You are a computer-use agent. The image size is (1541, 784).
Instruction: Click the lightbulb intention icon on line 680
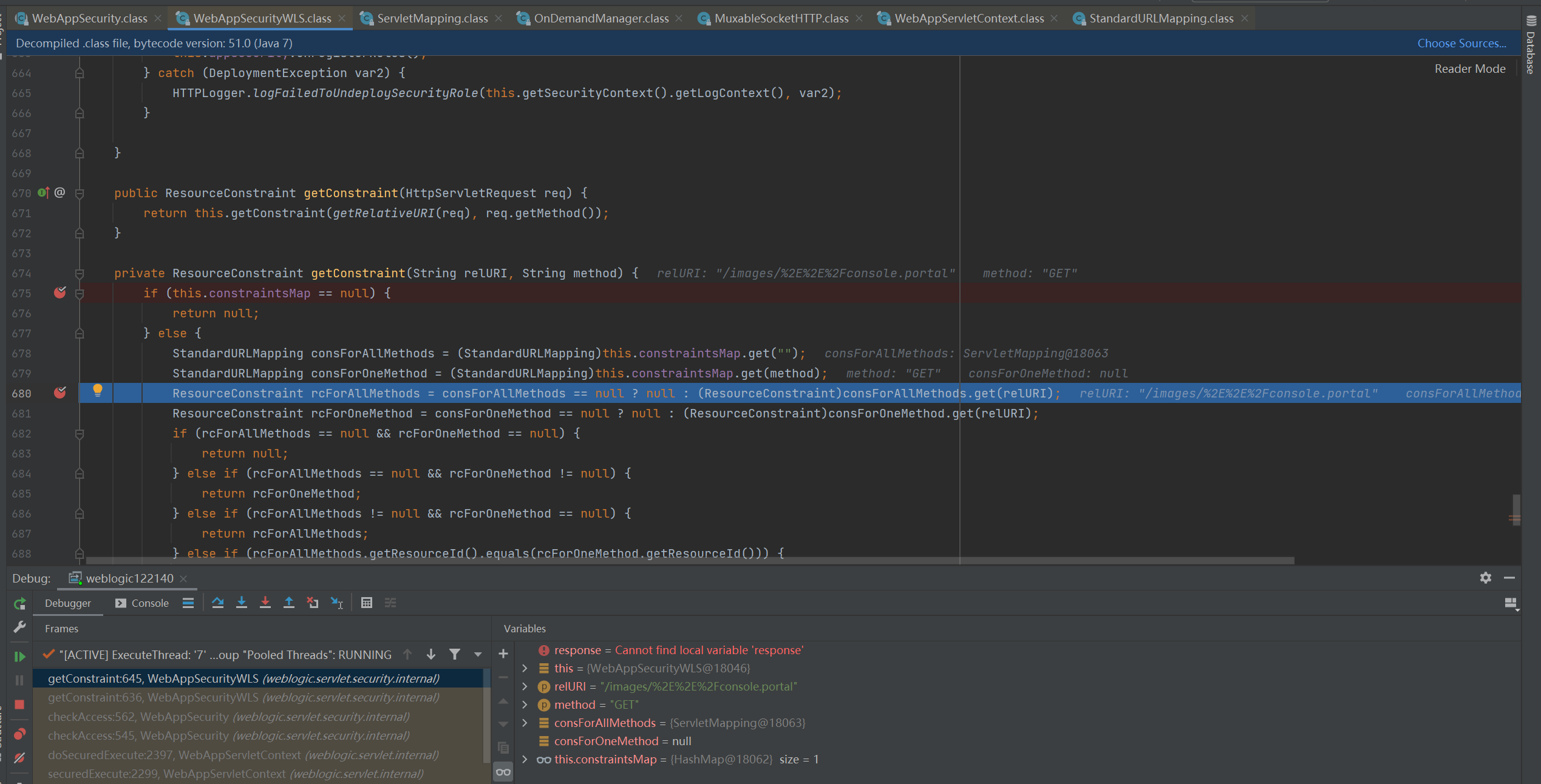(98, 390)
